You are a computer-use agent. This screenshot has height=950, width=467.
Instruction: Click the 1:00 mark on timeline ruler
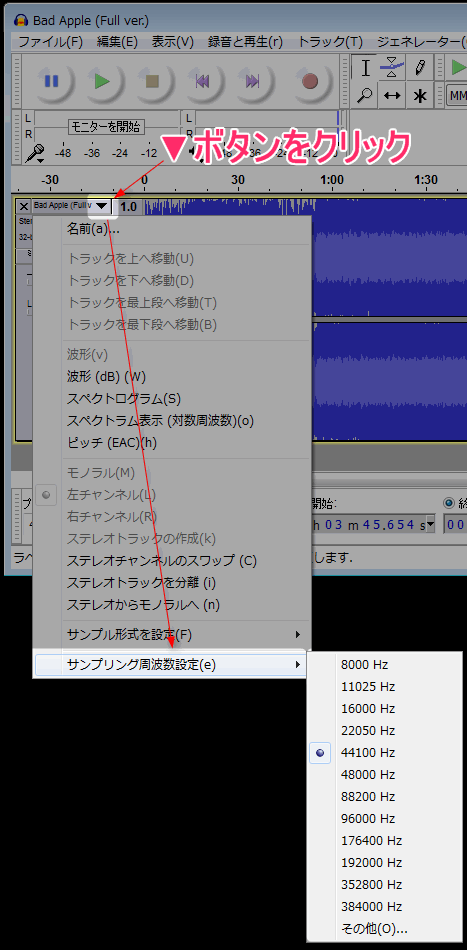tap(332, 180)
